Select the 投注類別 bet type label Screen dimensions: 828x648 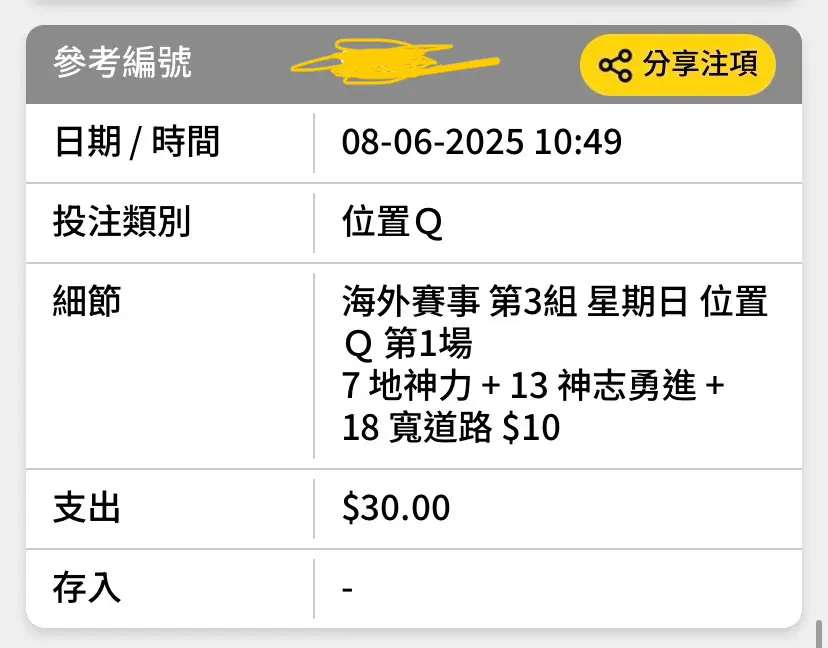(121, 221)
